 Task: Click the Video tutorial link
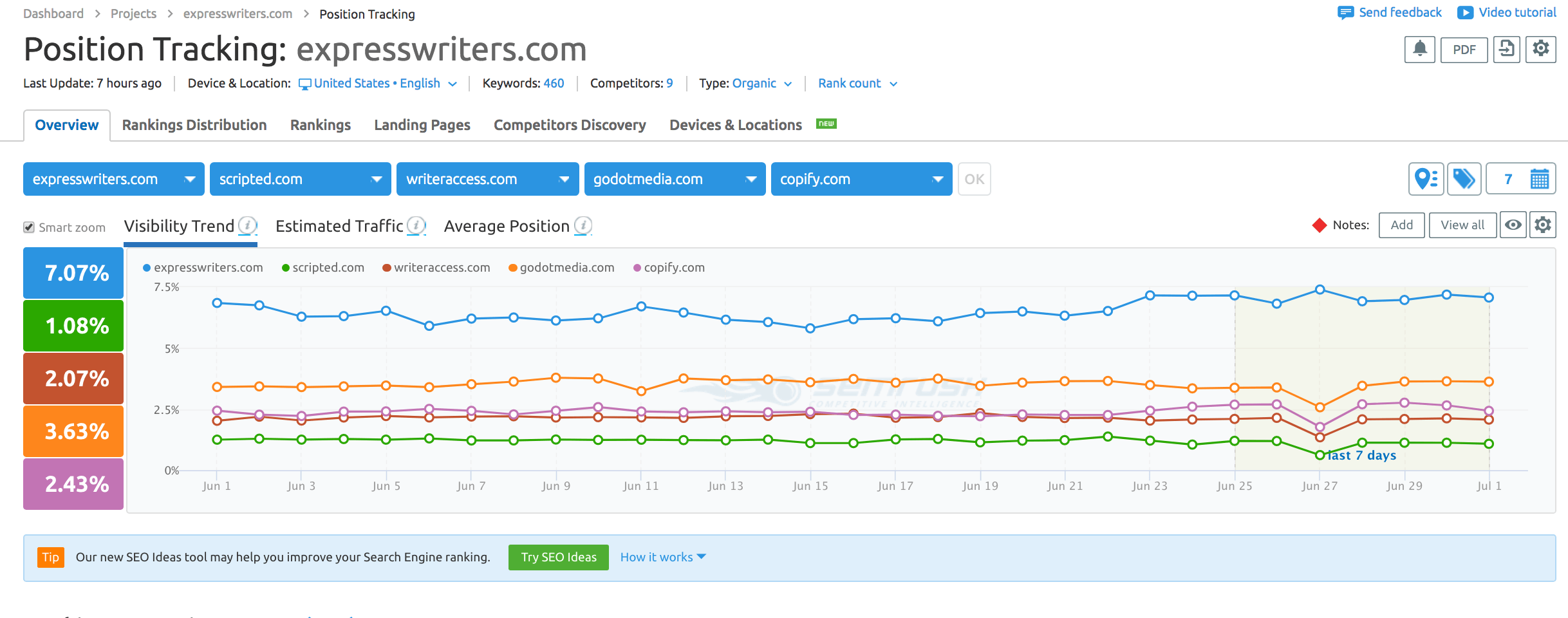click(1517, 13)
